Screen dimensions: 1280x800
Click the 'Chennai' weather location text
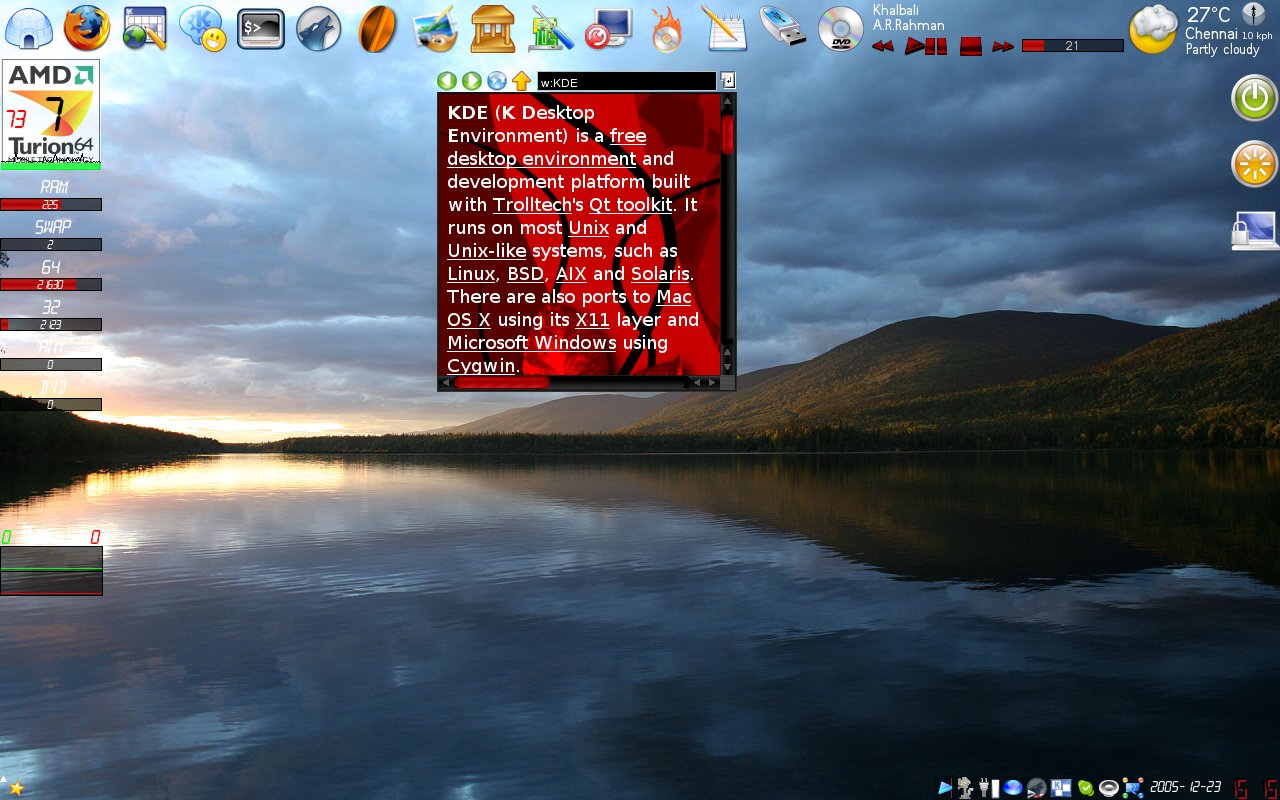[1211, 33]
